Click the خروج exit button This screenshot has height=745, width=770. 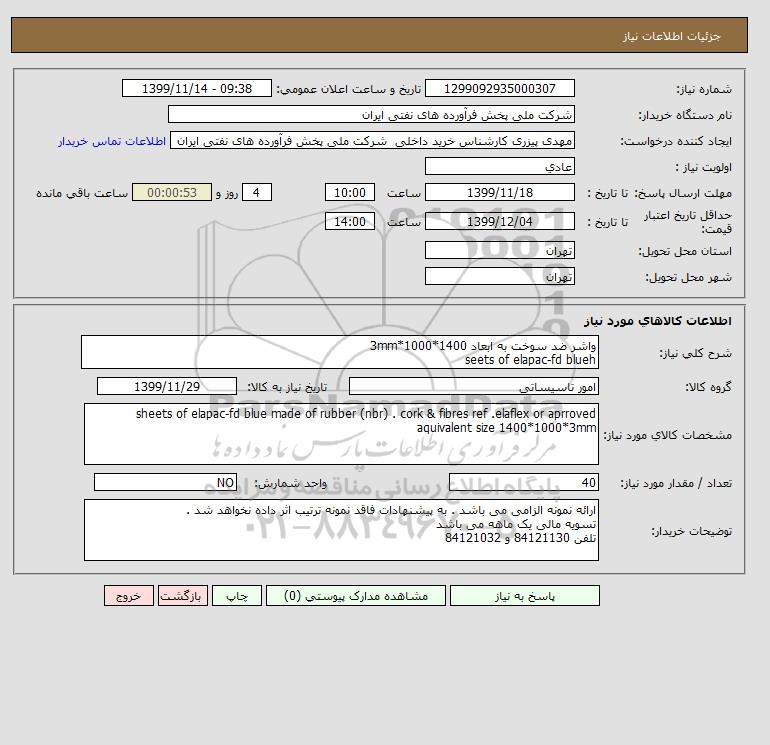[x=129, y=595]
